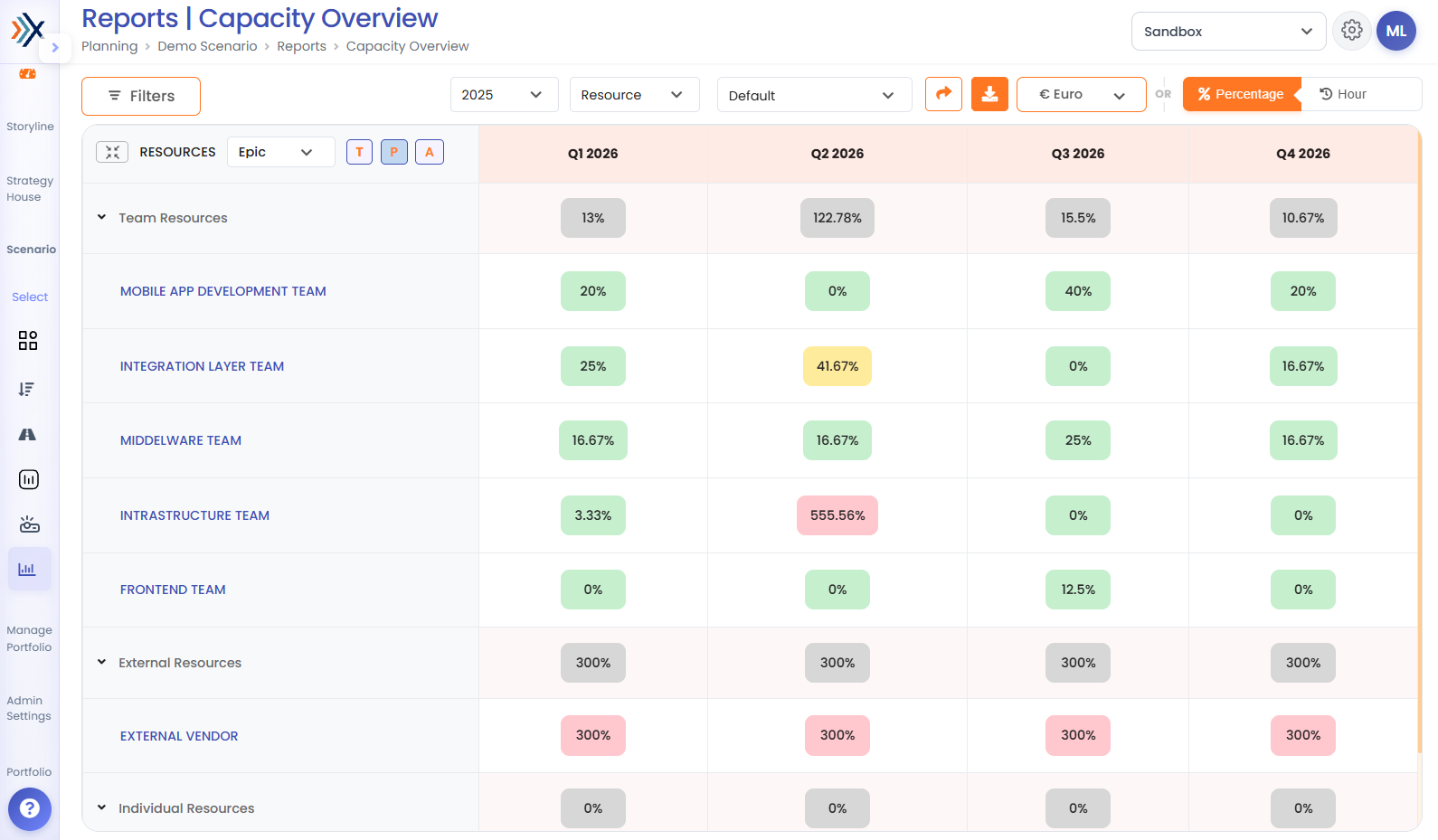Viewport: 1438px width, 840px height.
Task: Open the help question mark button
Action: point(30,808)
